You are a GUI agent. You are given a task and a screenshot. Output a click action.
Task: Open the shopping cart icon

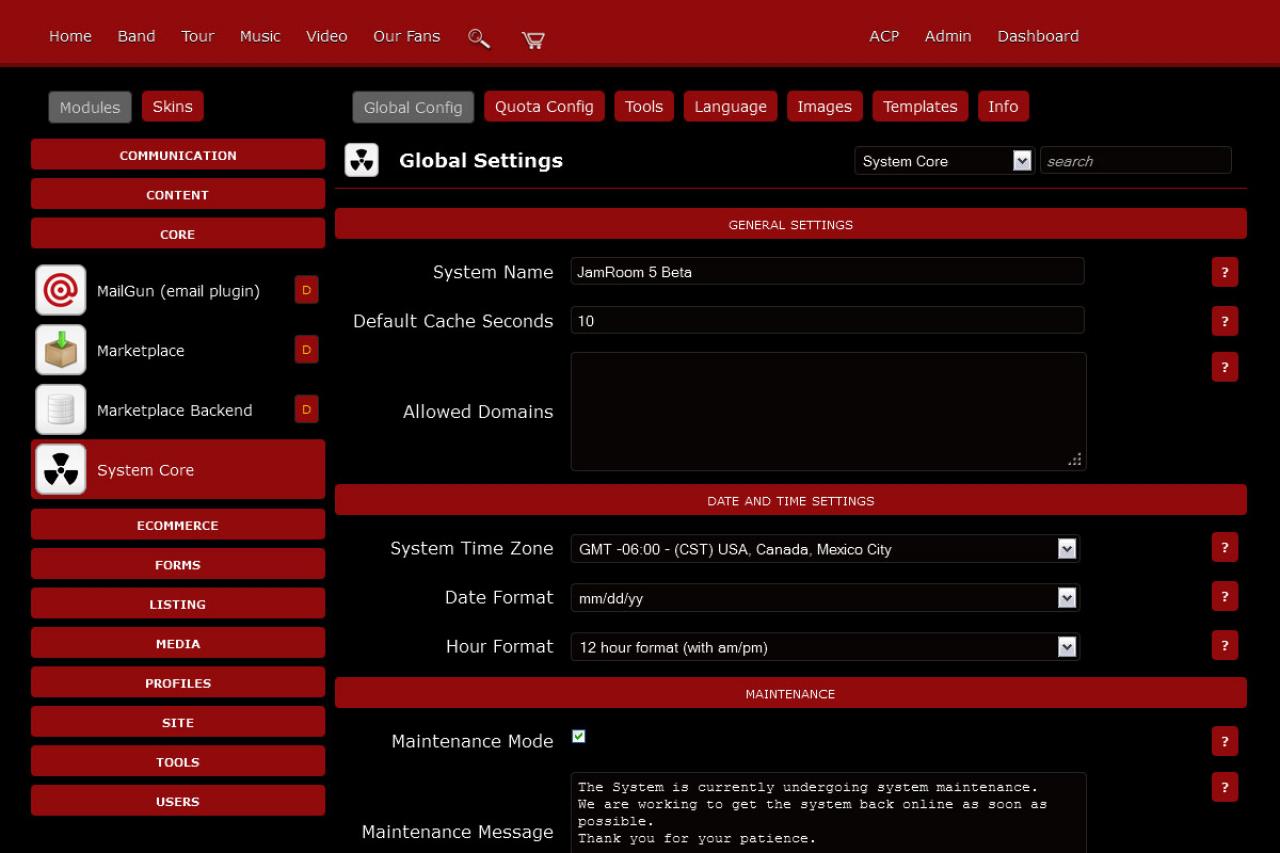[x=533, y=39]
